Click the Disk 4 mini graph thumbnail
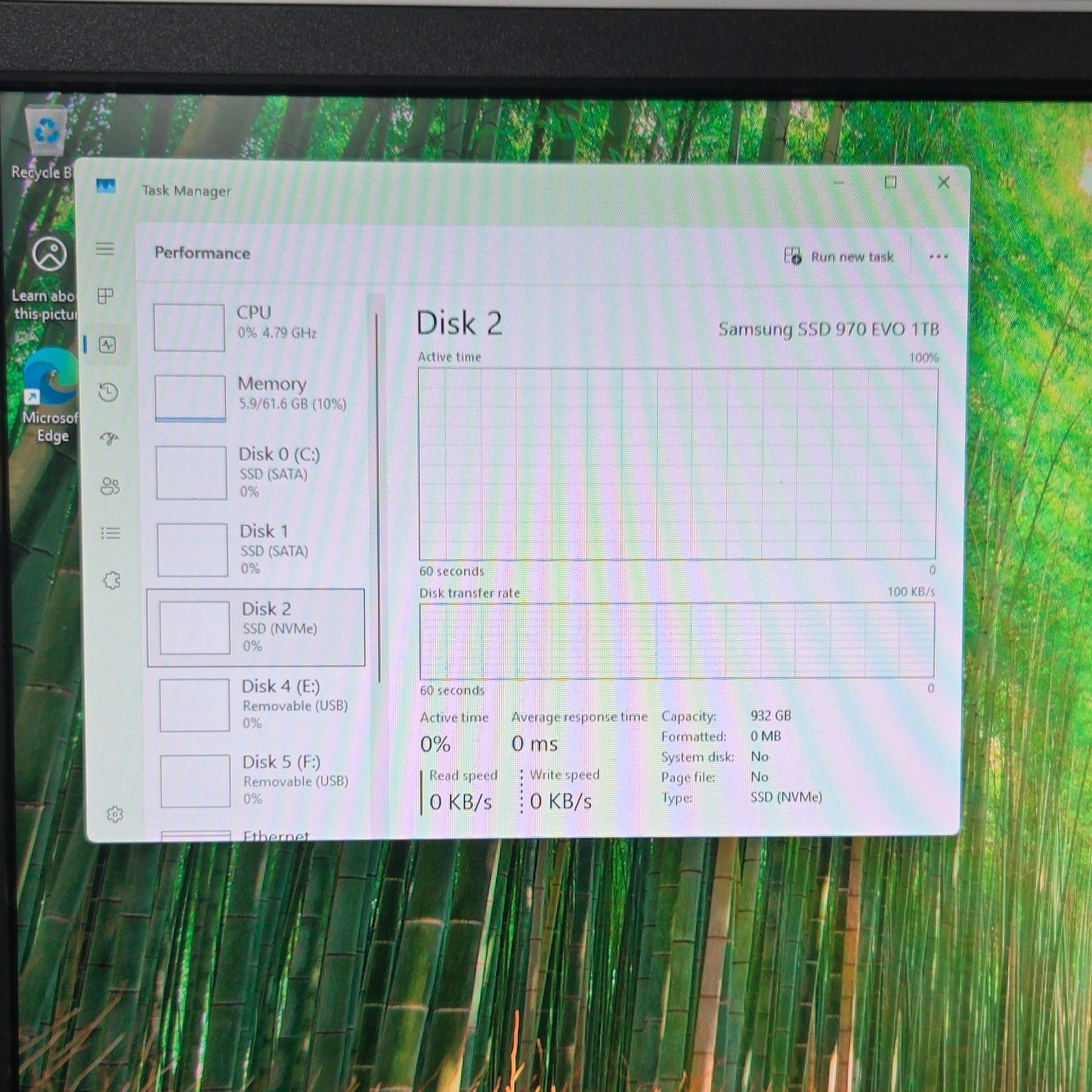 [x=194, y=705]
